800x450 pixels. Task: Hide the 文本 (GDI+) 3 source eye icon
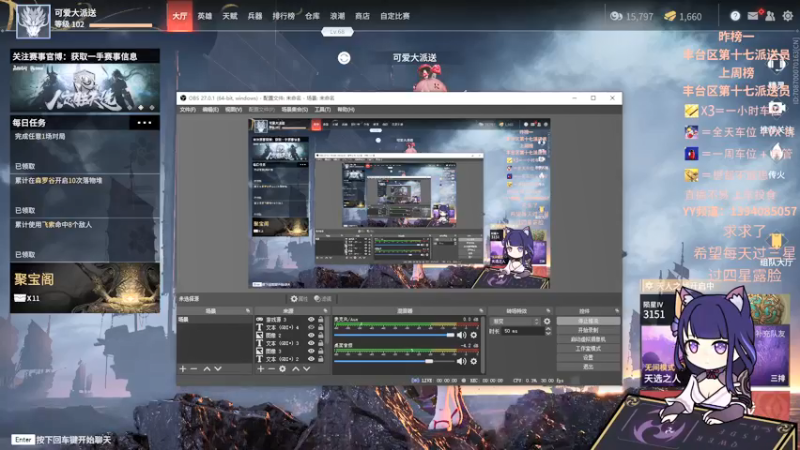click(311, 343)
